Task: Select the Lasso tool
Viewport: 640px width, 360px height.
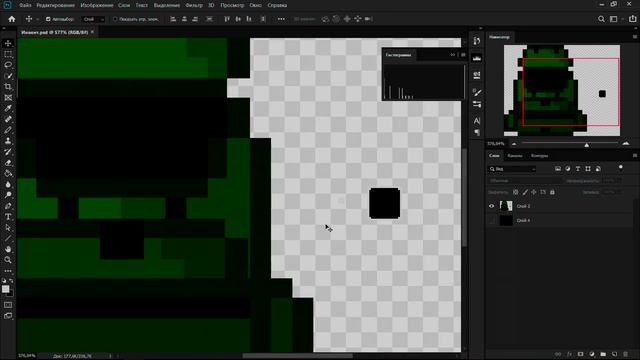Action: click(x=8, y=65)
